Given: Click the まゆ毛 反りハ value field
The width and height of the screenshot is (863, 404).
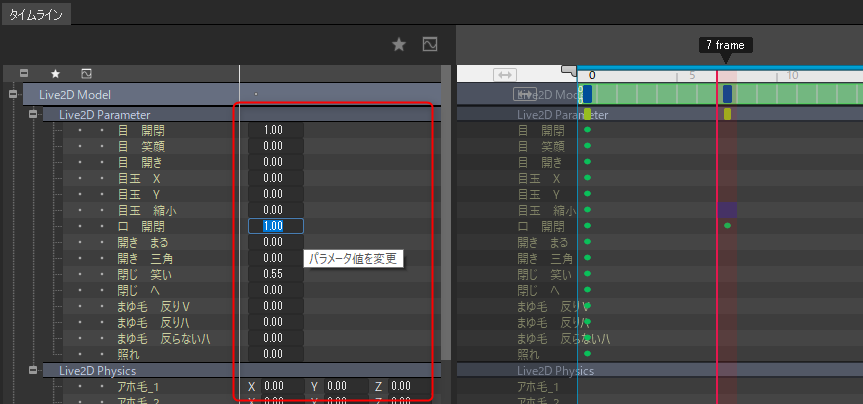Looking at the screenshot, I should [x=276, y=322].
